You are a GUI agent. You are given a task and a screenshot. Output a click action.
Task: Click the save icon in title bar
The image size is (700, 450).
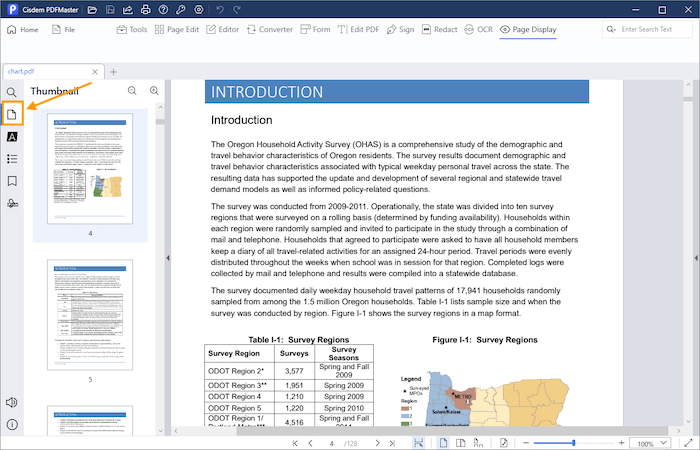[x=110, y=9]
